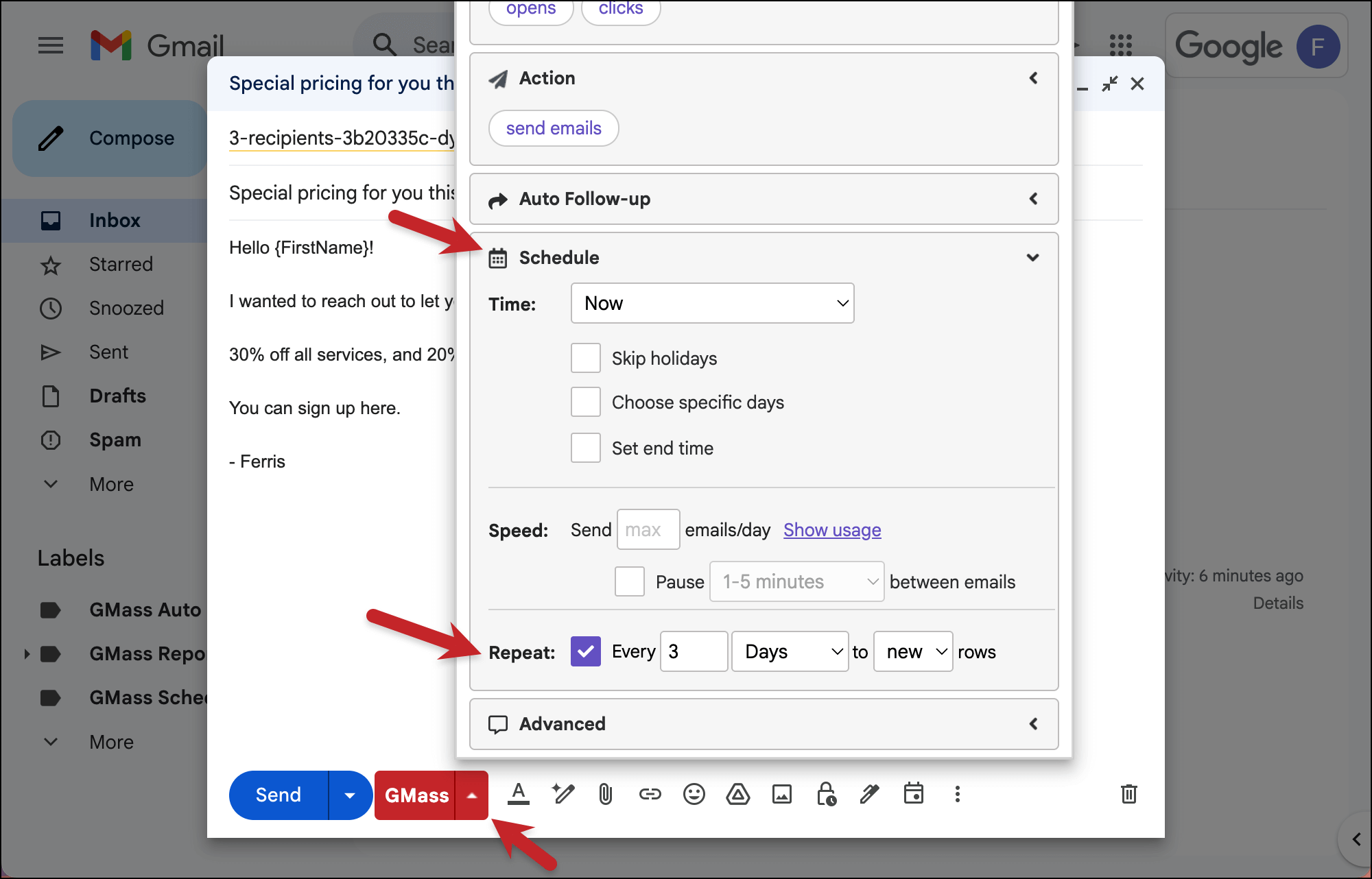Insert files using Google Drive icon

(737, 795)
